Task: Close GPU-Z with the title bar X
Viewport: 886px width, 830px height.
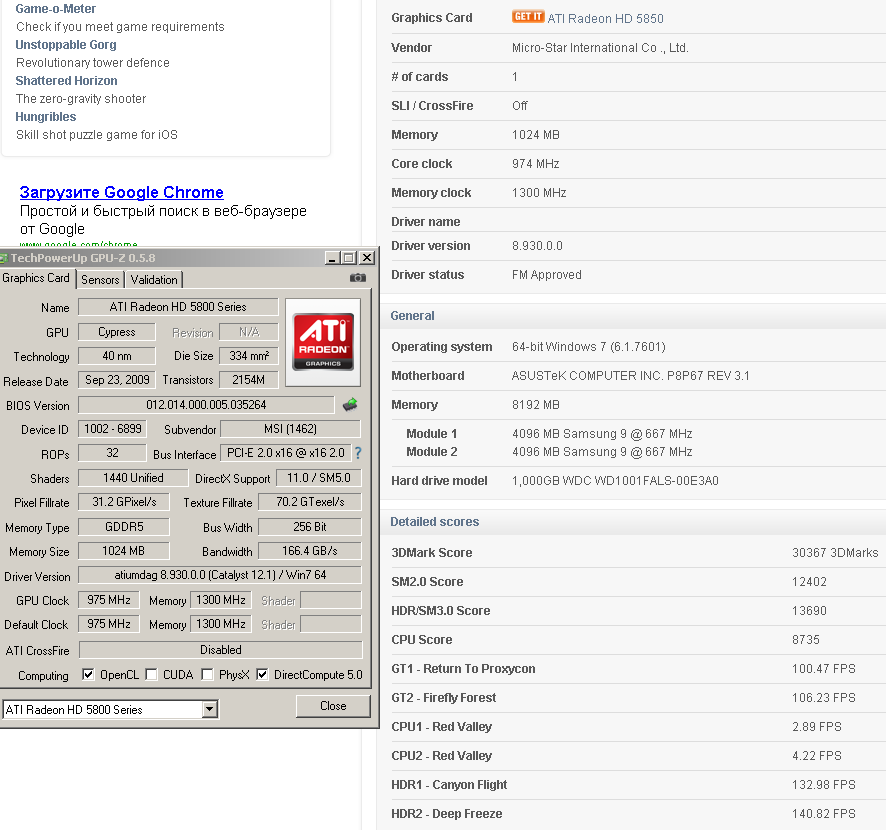Action: 367,258
